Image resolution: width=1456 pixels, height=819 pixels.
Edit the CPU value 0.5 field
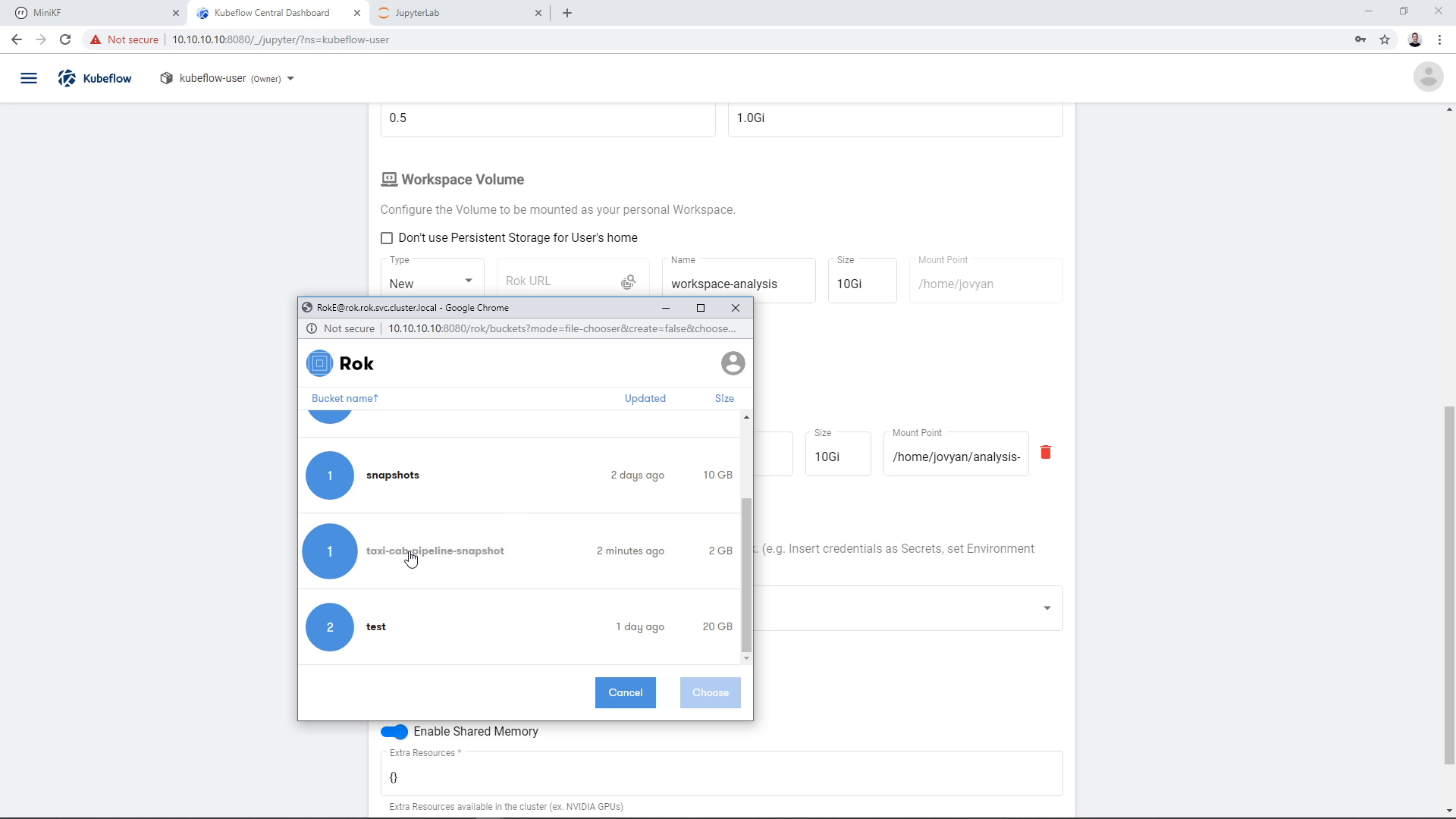click(x=548, y=118)
